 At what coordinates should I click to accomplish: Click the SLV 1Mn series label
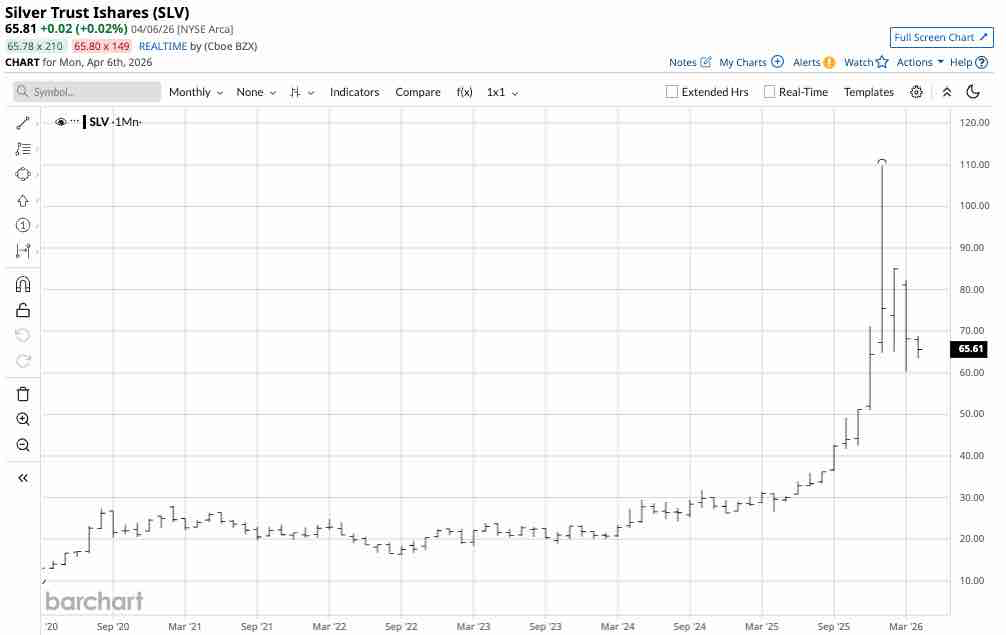point(114,122)
